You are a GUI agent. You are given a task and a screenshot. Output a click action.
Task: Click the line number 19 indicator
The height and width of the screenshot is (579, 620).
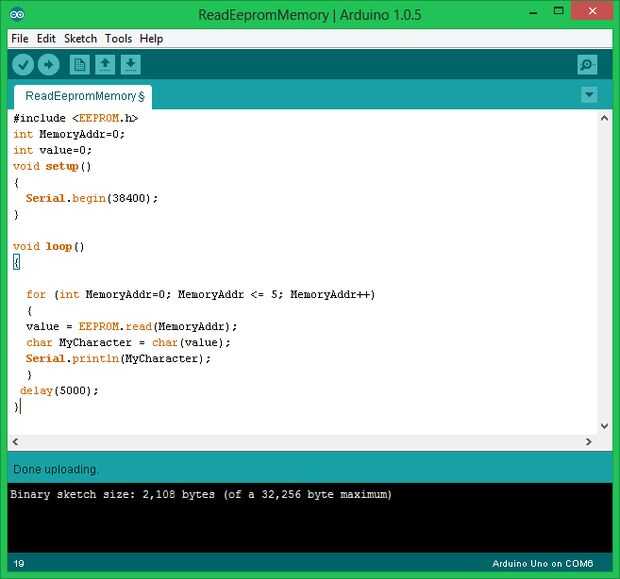pos(19,564)
